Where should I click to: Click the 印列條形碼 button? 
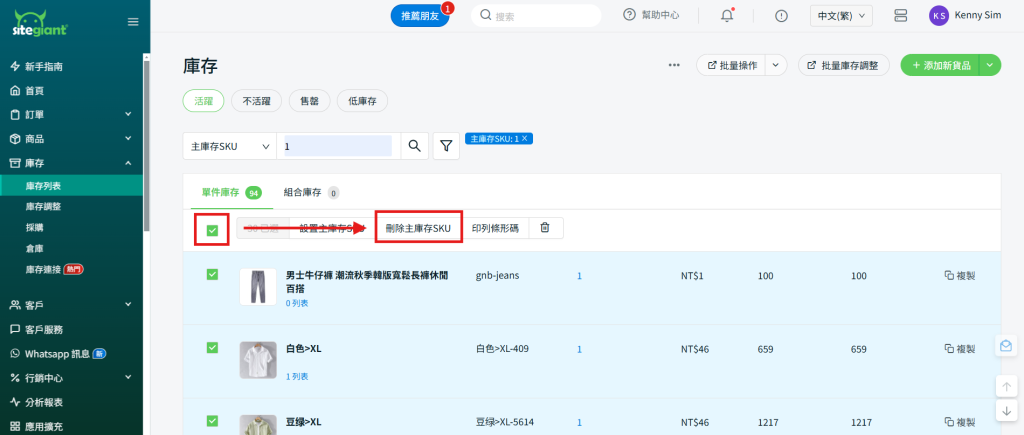click(494, 228)
